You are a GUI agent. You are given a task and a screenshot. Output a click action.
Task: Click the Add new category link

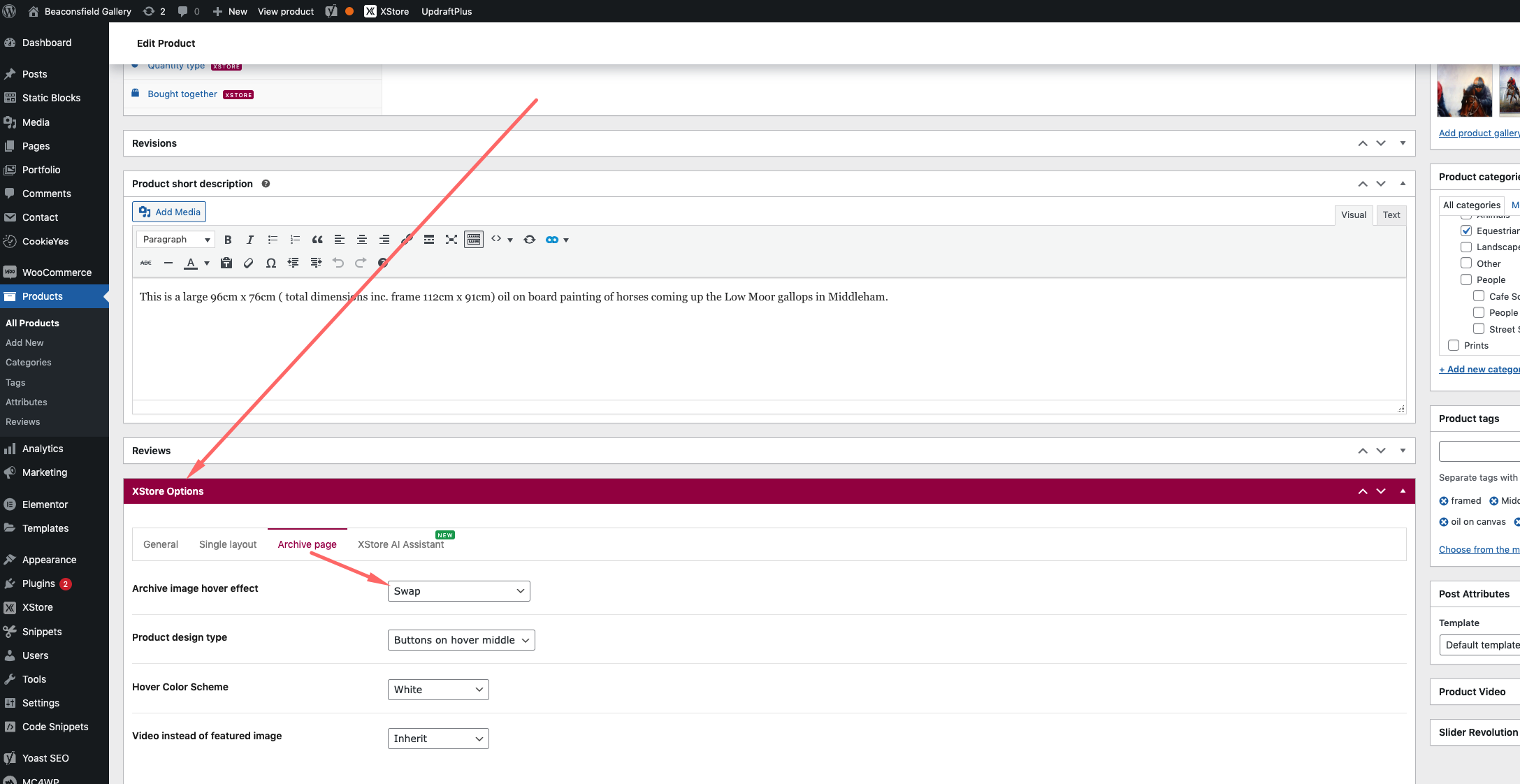coord(1479,369)
